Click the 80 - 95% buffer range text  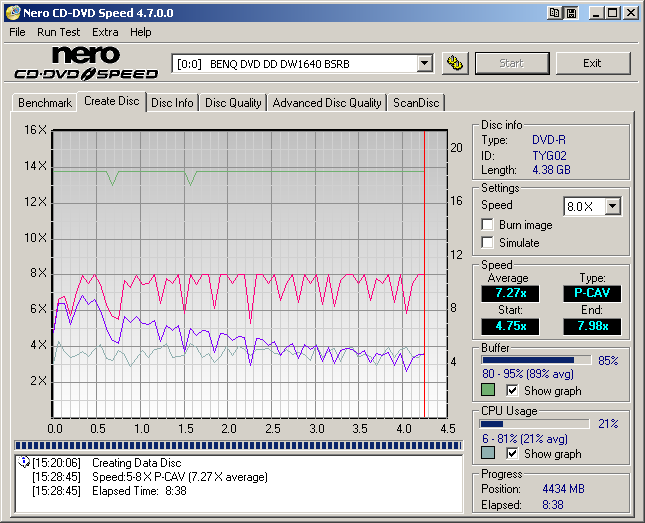coord(528,374)
